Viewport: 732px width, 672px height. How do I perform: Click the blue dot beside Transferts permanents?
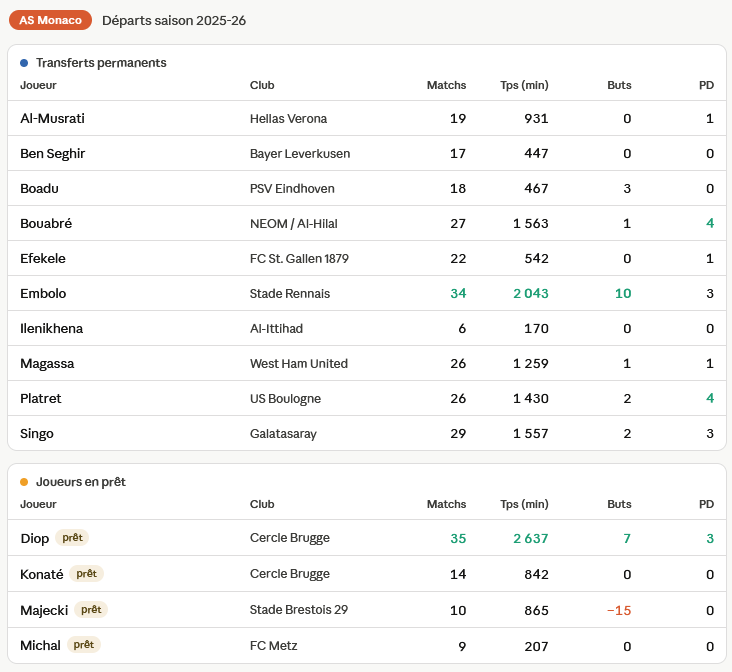24,63
